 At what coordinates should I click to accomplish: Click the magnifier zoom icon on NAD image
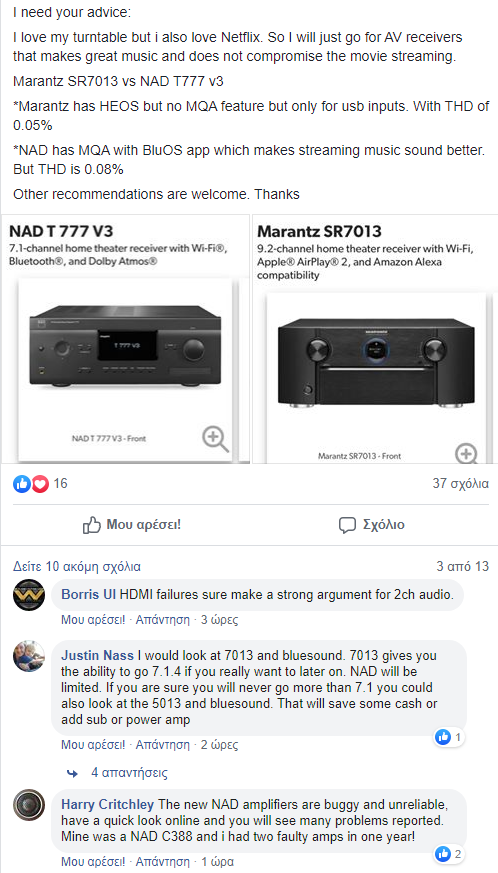coord(215,439)
